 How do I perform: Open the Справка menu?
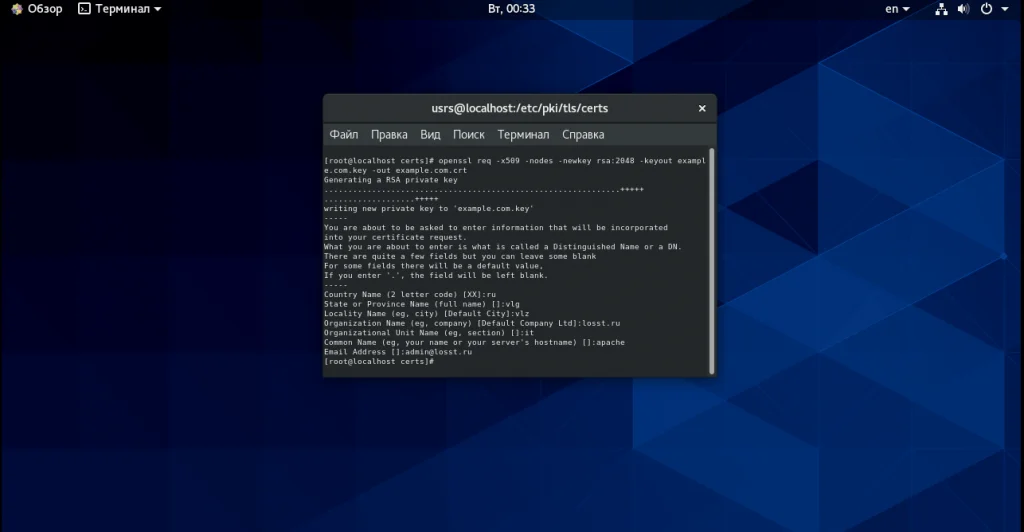click(x=583, y=134)
